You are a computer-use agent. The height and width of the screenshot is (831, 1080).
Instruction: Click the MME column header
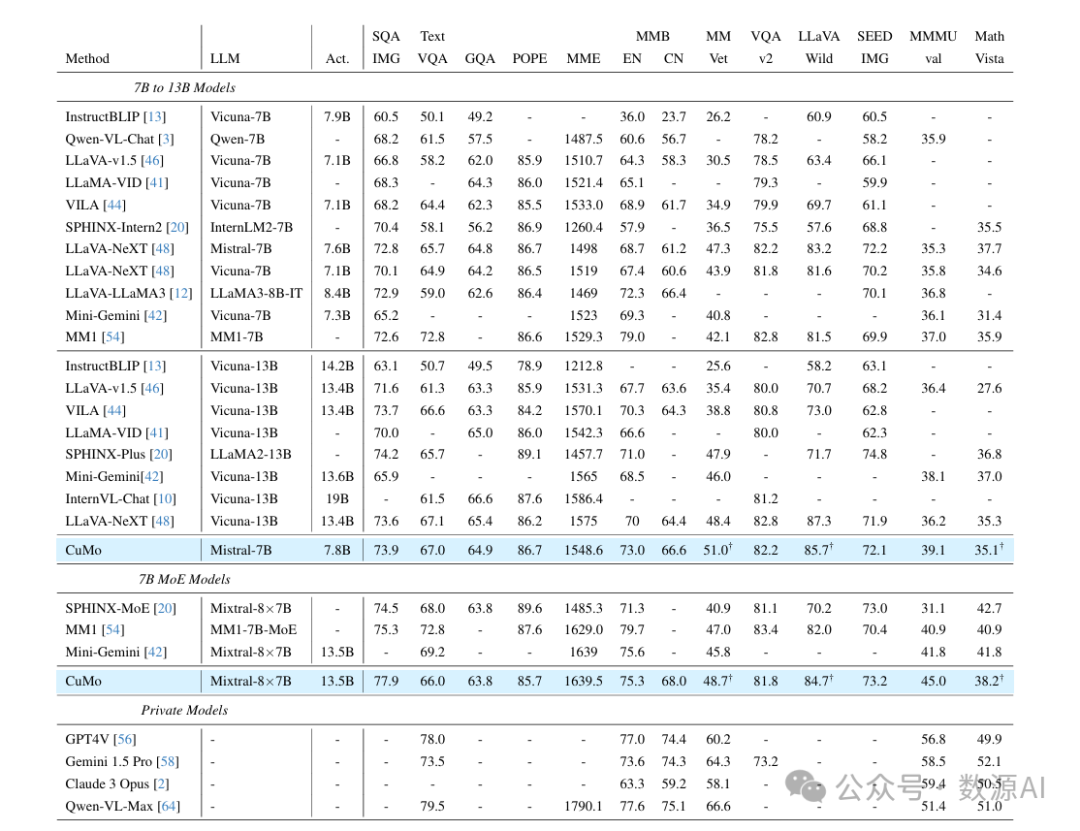click(x=583, y=59)
